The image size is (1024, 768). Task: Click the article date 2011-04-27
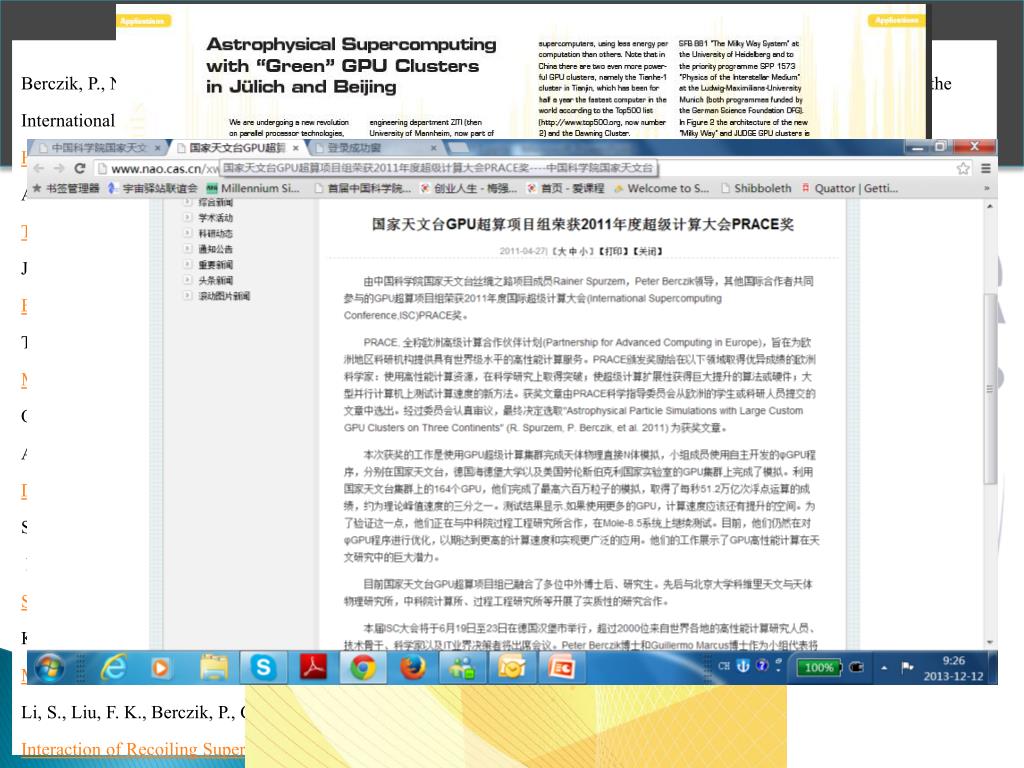[x=523, y=251]
